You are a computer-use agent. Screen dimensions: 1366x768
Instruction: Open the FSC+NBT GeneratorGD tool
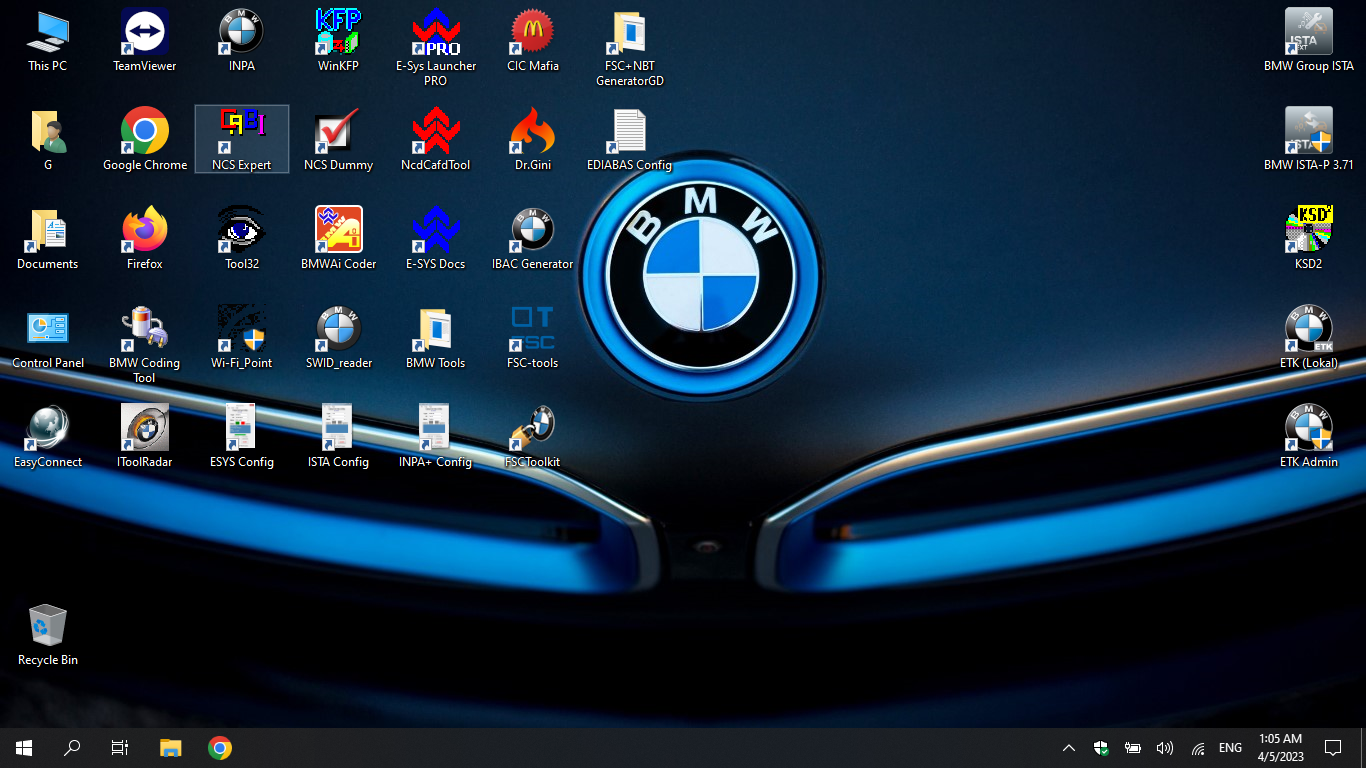click(x=628, y=30)
